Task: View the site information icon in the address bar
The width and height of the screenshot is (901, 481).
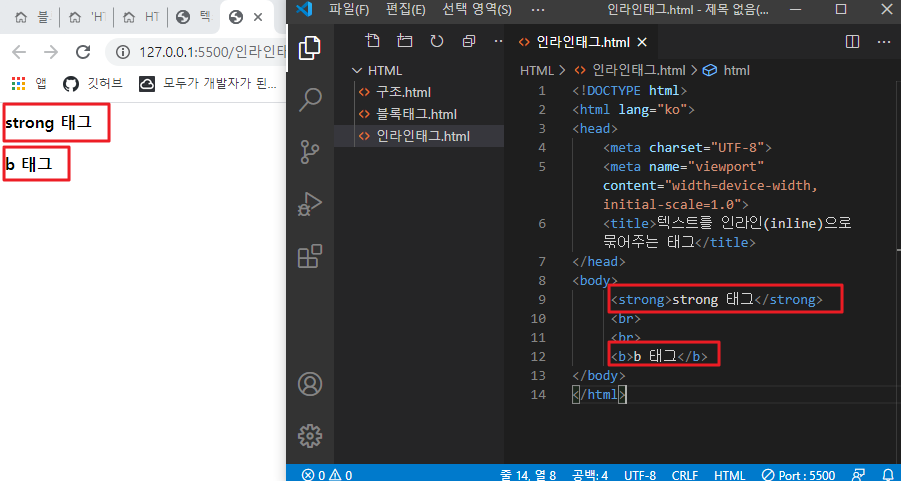Action: coord(122,53)
